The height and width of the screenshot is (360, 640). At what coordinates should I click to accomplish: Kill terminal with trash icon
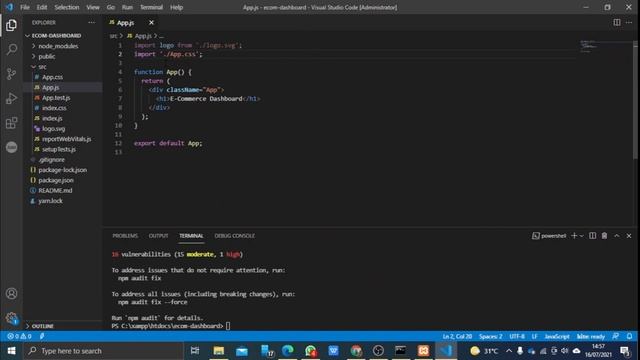604,236
